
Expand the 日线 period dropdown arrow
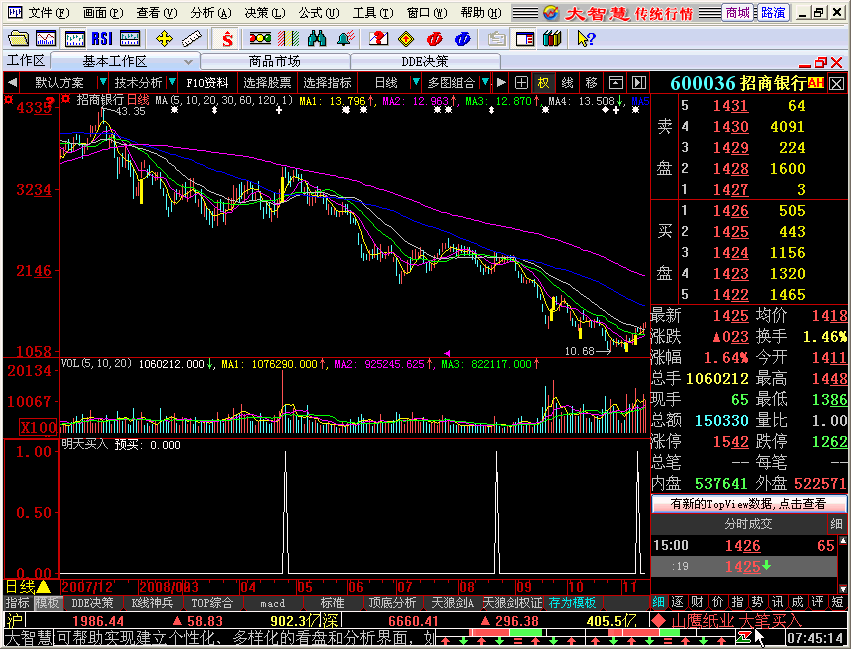(416, 82)
